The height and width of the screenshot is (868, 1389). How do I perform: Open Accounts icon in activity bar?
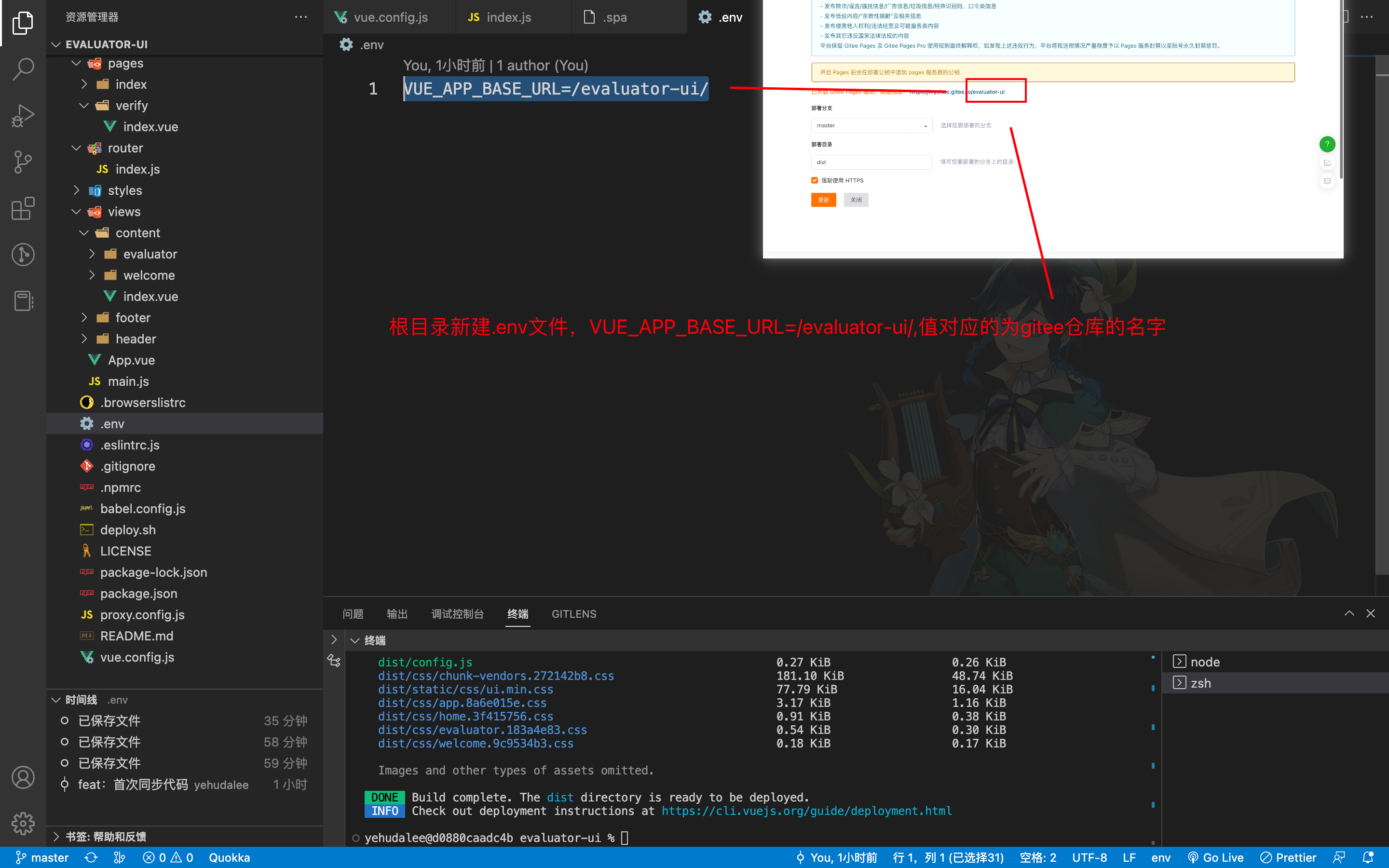coord(23,777)
